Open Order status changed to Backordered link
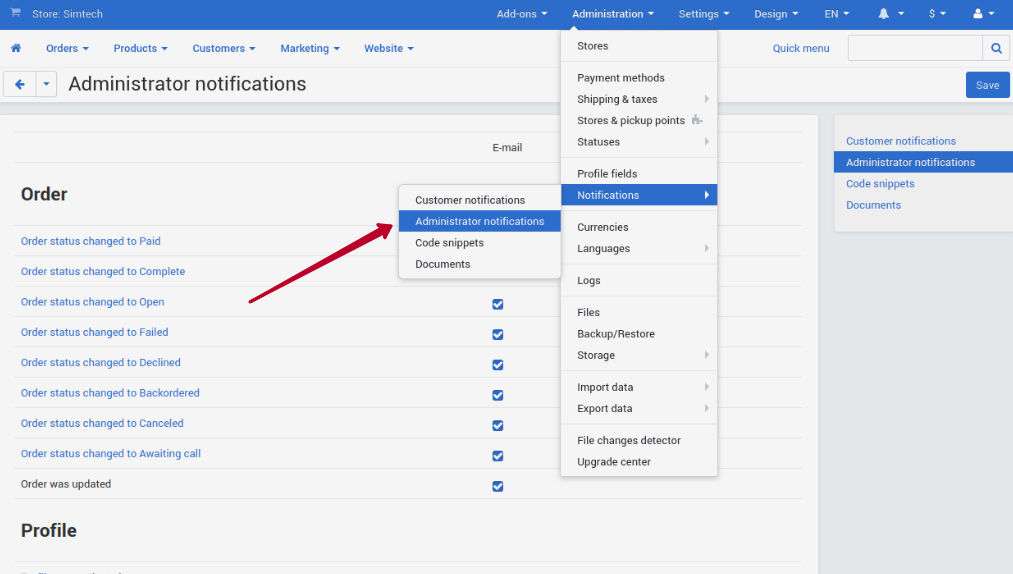1013x574 pixels. [110, 393]
